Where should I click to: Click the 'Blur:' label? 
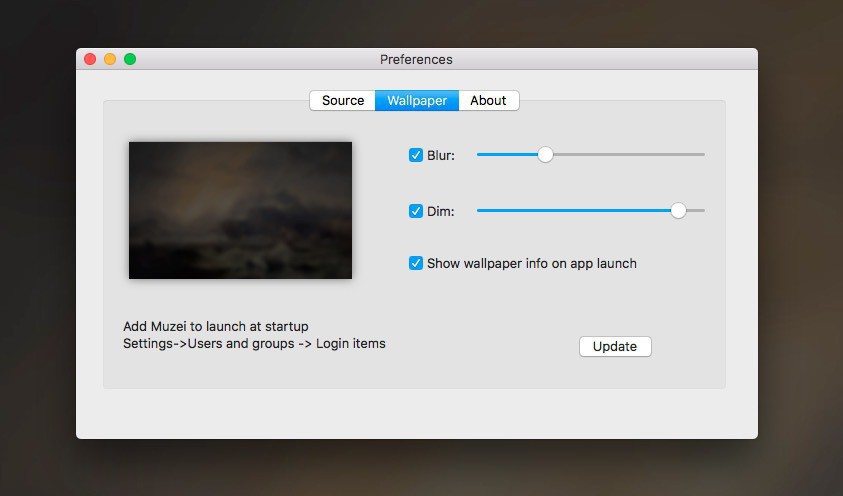pyautogui.click(x=441, y=155)
